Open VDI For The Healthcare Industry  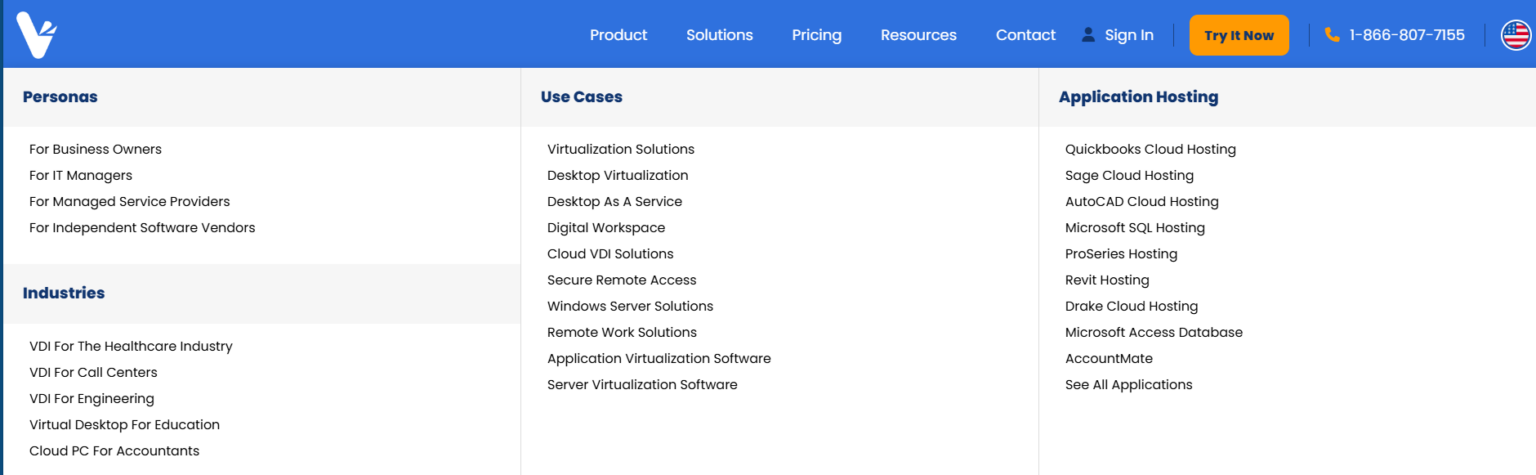131,346
